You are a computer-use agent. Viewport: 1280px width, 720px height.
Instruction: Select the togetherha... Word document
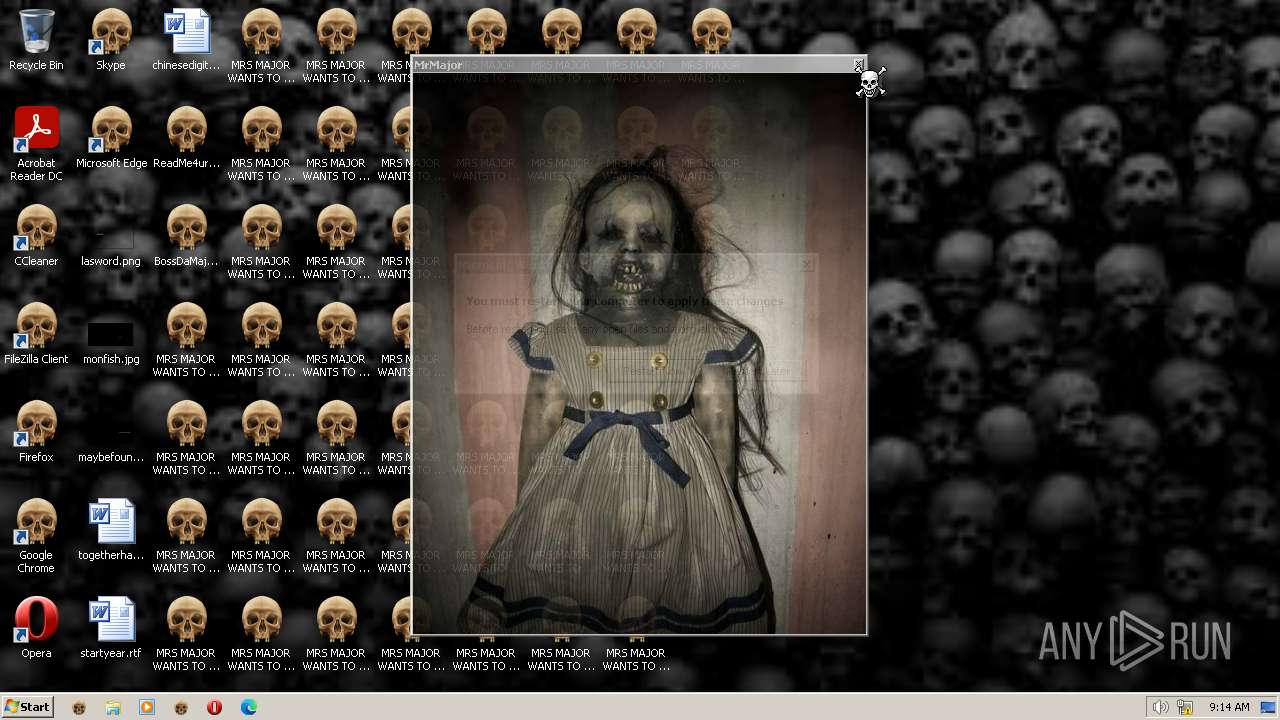point(111,530)
